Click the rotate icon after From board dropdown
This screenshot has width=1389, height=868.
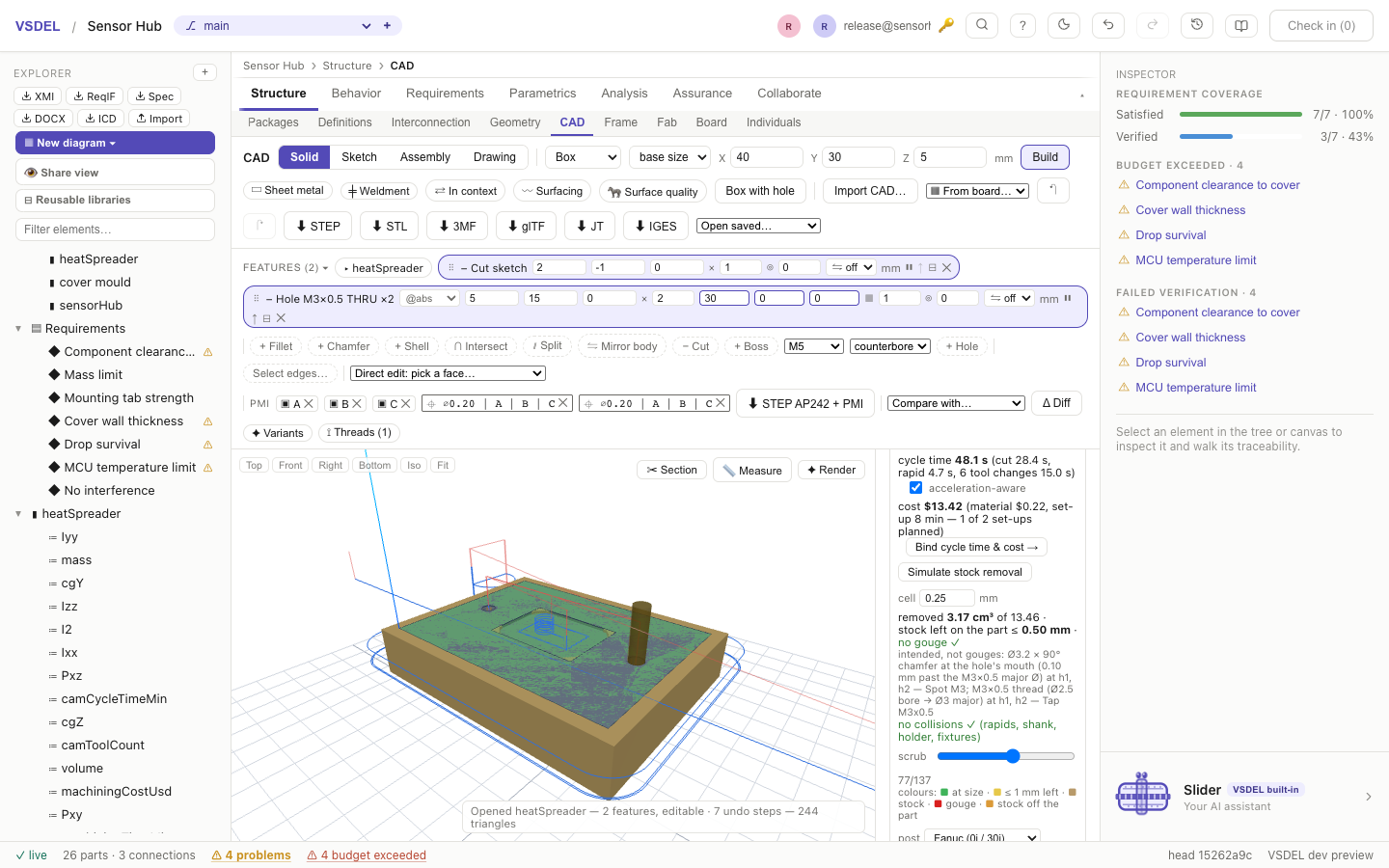1052,190
